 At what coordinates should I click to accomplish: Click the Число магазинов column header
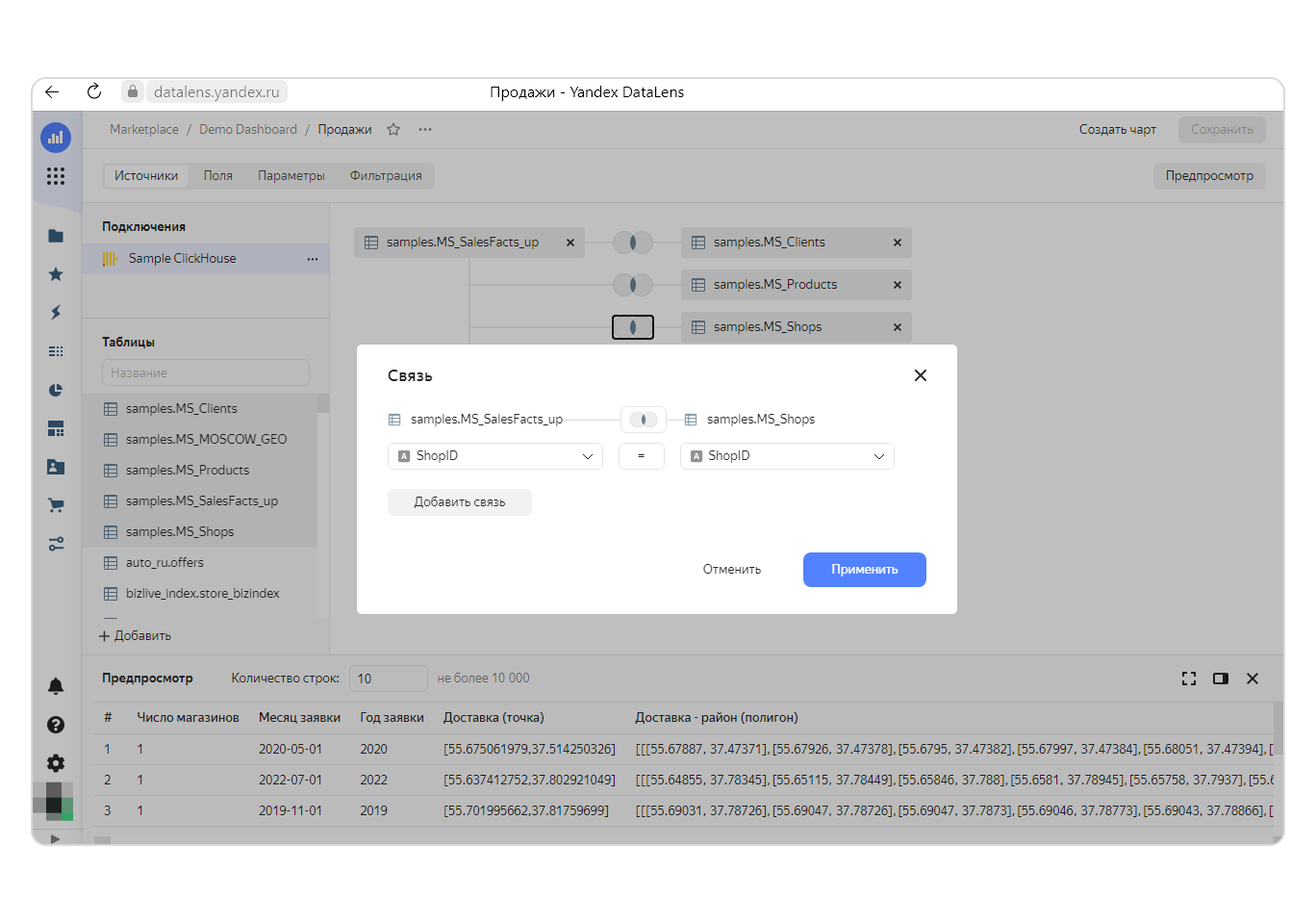(x=188, y=718)
